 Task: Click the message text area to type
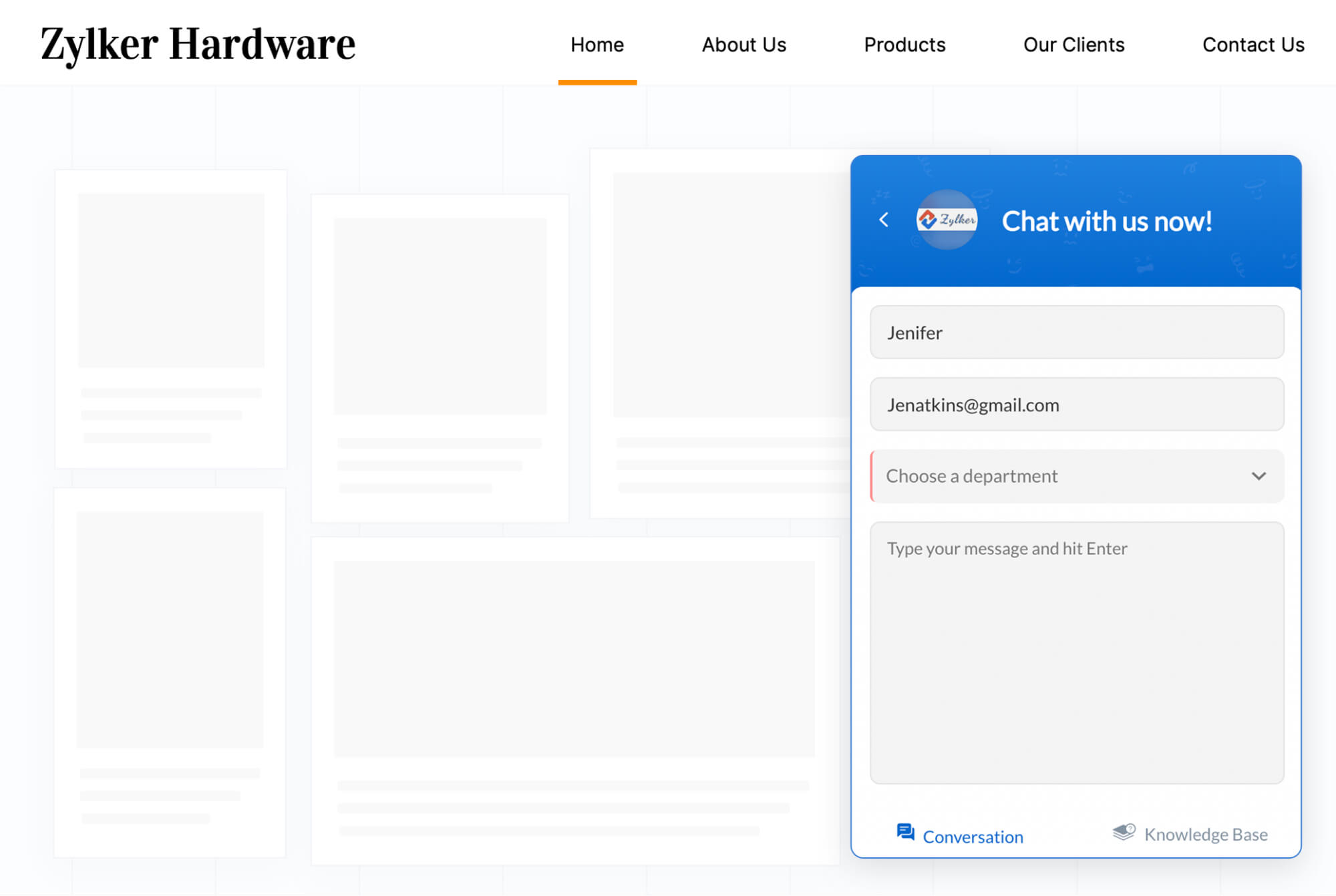(x=1077, y=651)
